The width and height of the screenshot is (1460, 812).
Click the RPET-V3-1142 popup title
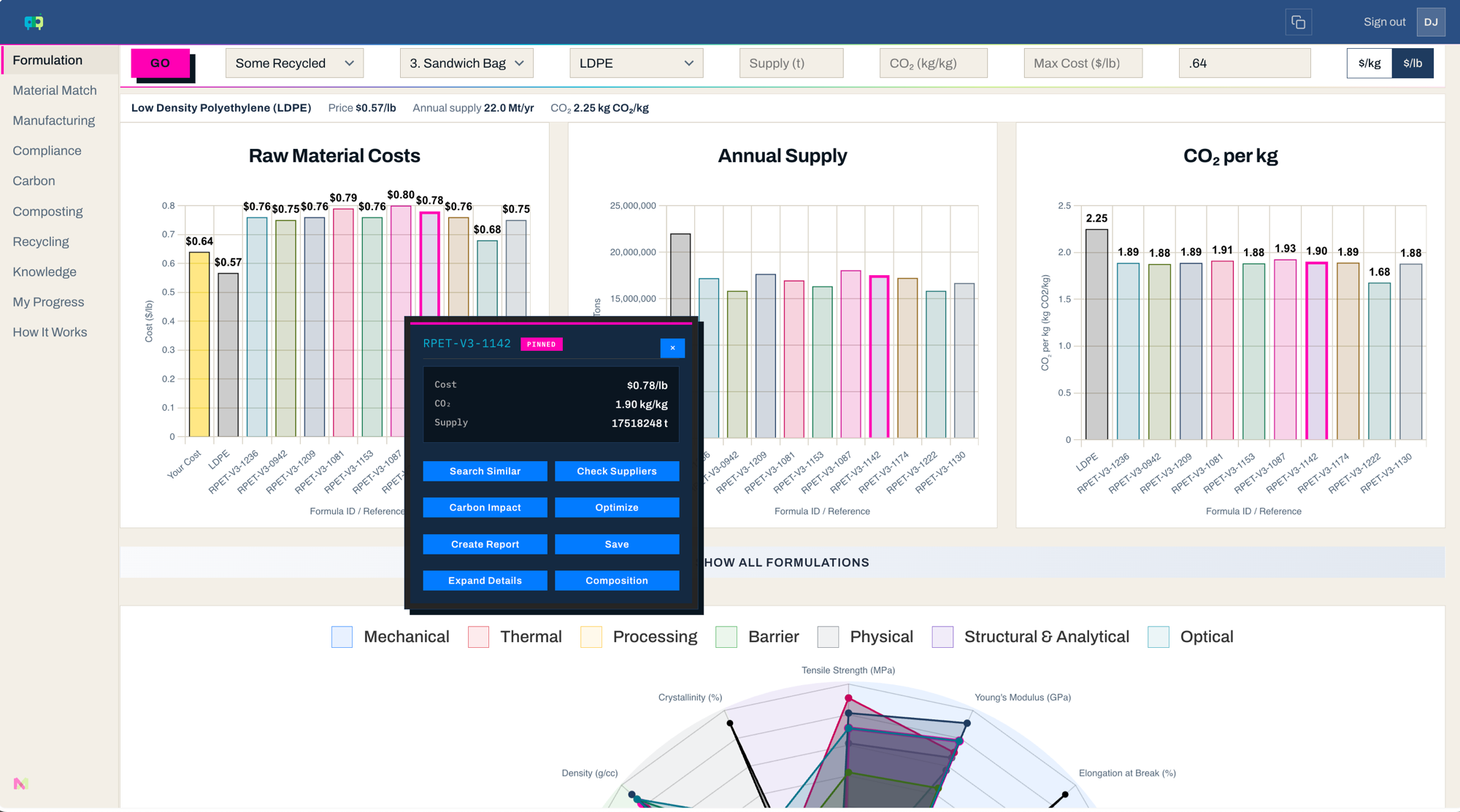467,344
